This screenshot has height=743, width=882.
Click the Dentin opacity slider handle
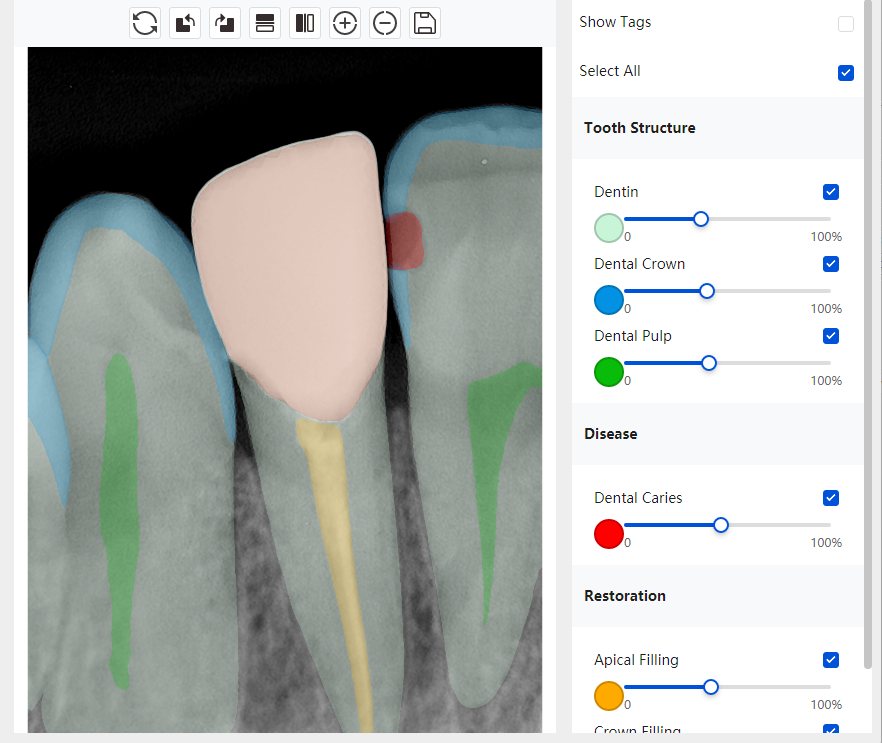(701, 219)
